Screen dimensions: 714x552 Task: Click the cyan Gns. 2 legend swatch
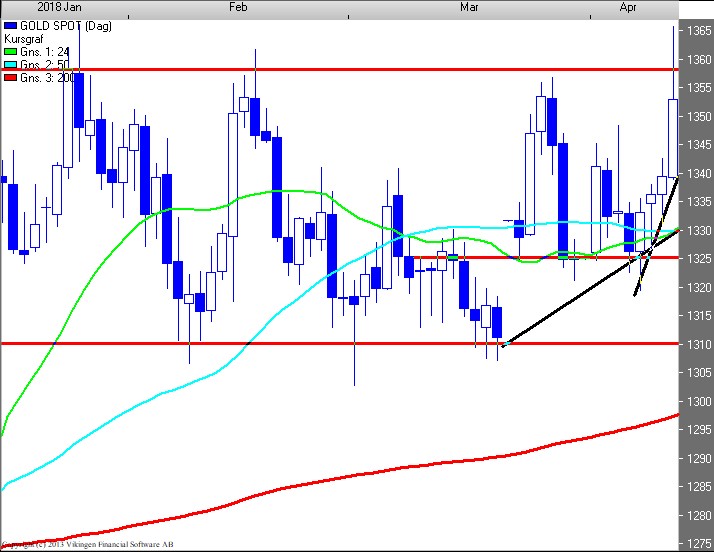[10, 64]
